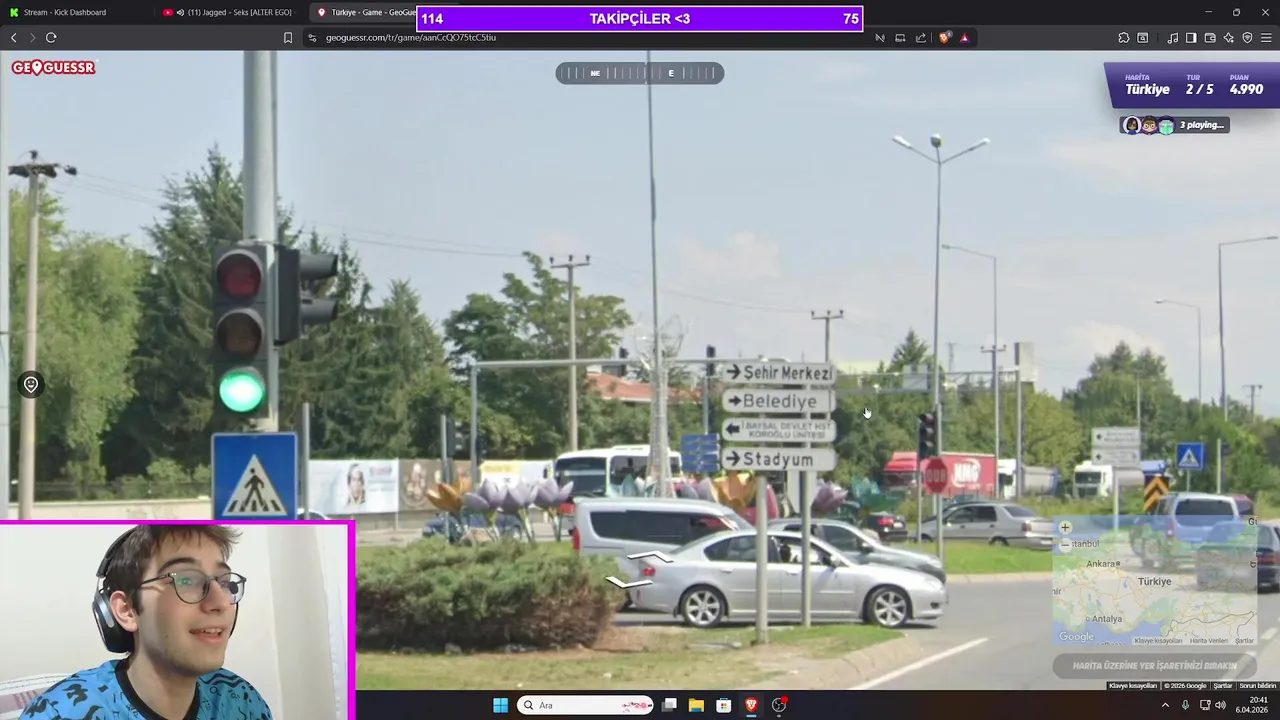This screenshot has height=720, width=1280.
Task: Open the site information icon in address bar
Action: pos(312,37)
